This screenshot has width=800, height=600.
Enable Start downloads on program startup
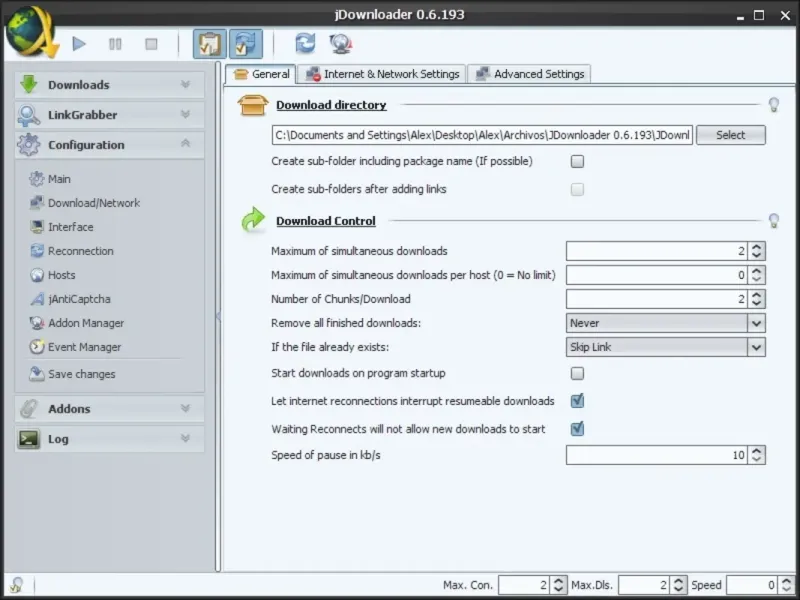577,373
